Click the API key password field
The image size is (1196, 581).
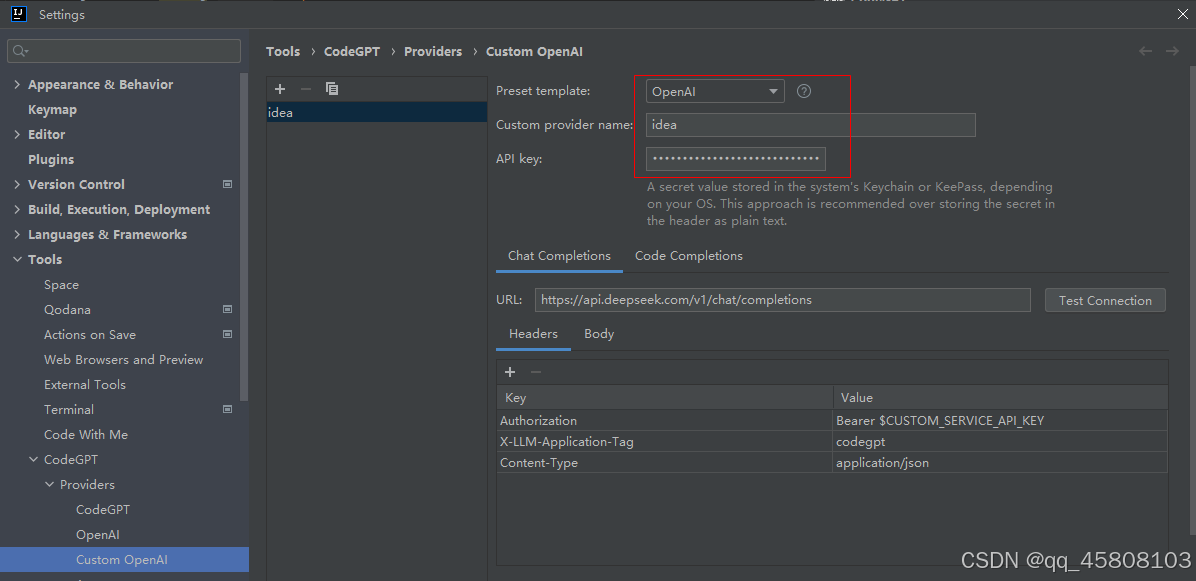[736, 159]
